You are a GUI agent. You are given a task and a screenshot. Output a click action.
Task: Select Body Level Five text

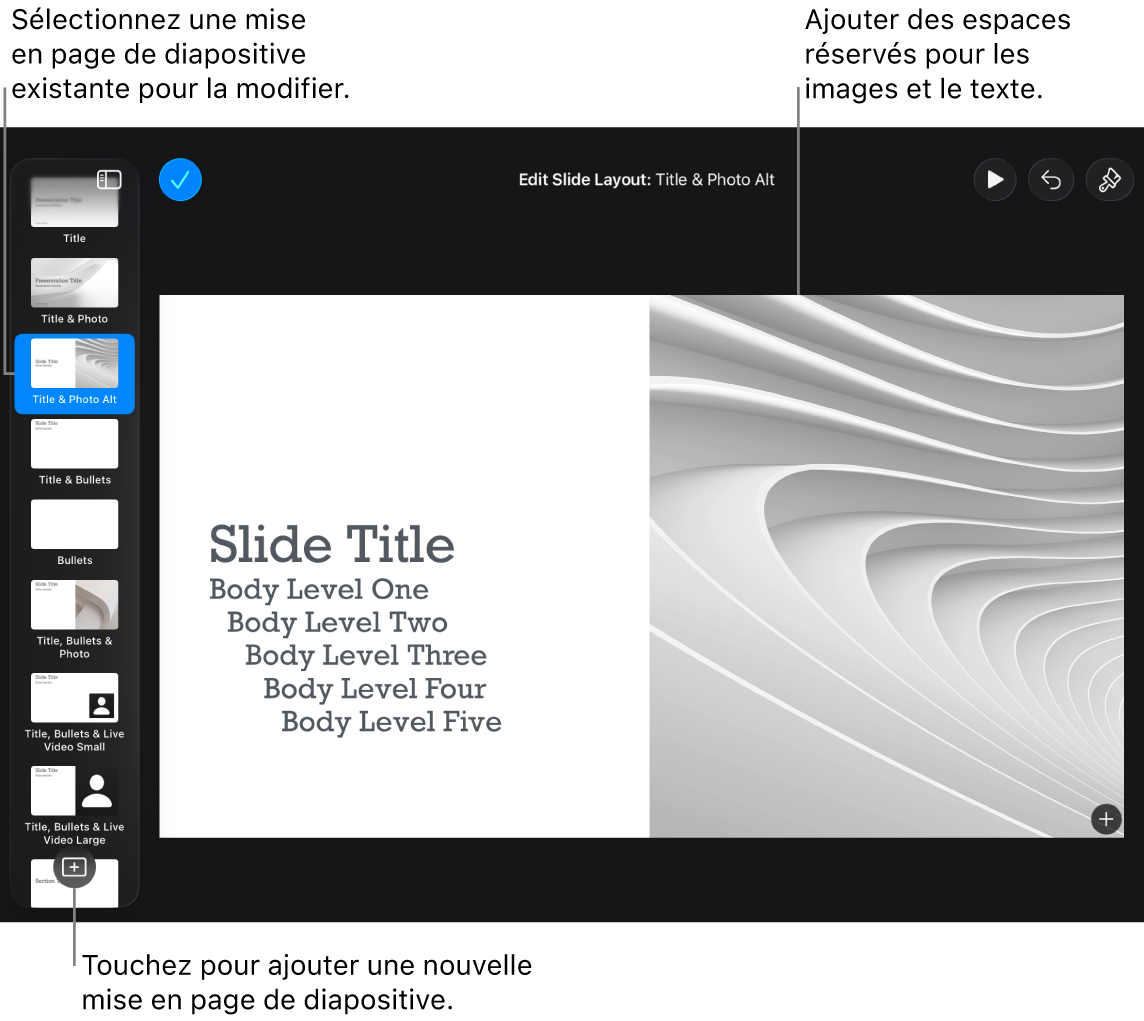point(391,722)
